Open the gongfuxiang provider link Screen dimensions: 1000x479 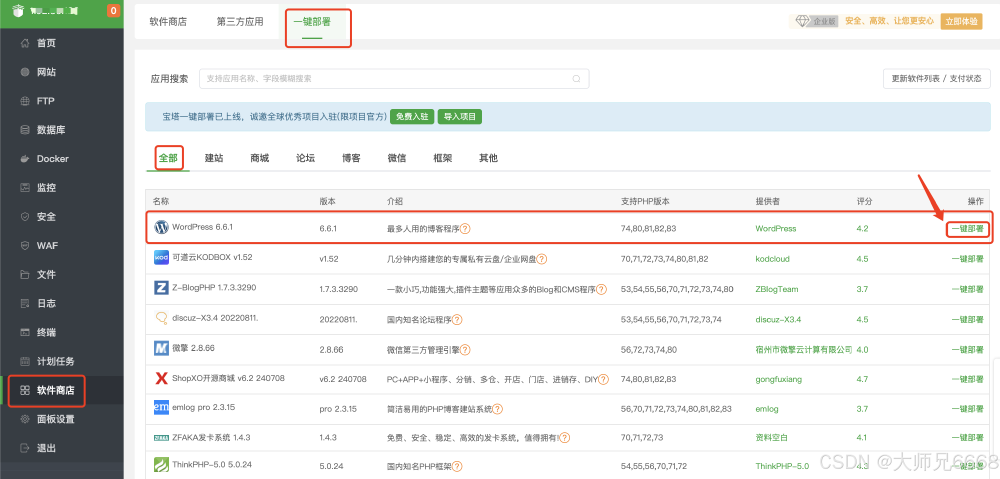779,379
